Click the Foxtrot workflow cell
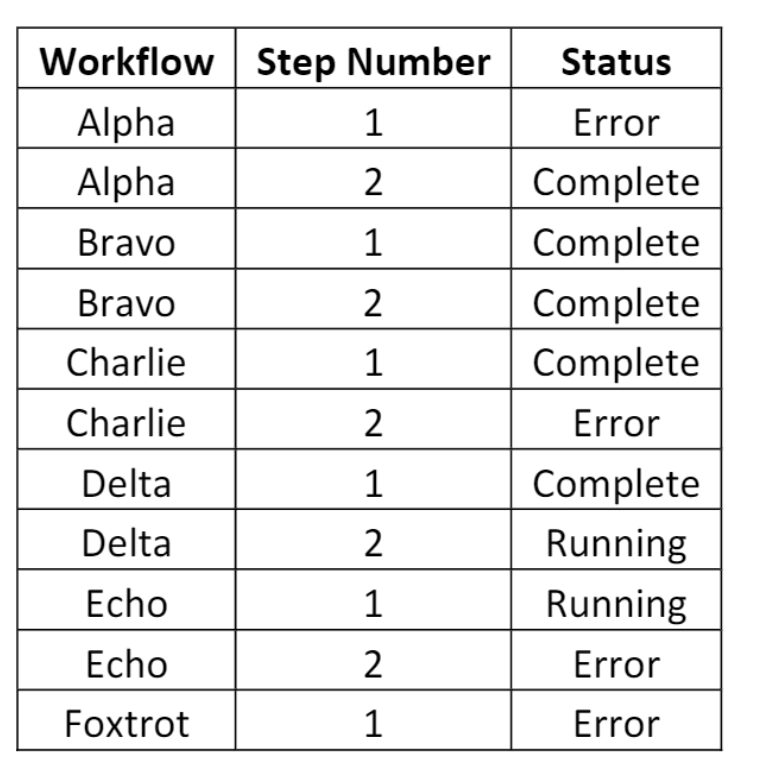The image size is (758, 762). [126, 721]
